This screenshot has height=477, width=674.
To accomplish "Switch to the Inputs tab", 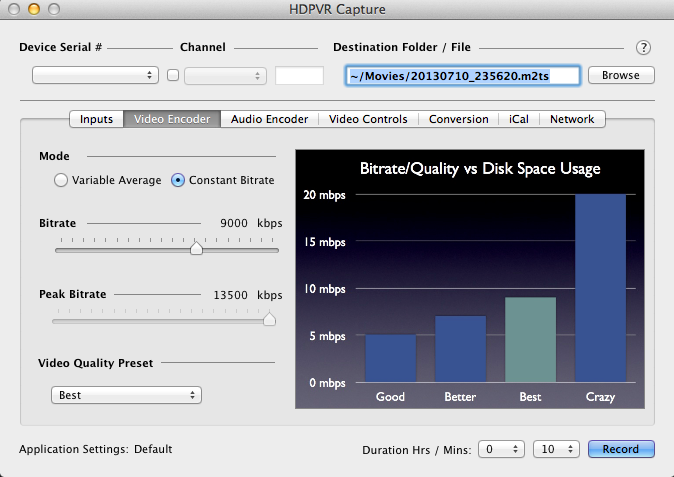I will click(96, 119).
